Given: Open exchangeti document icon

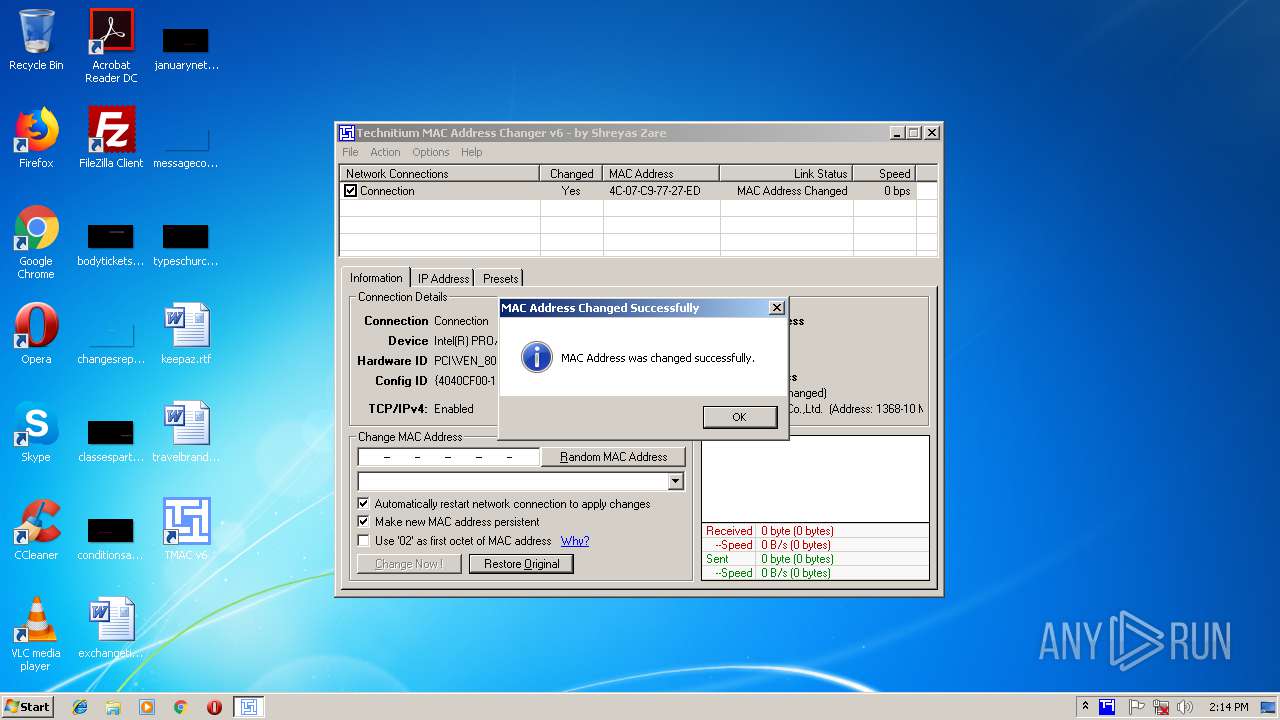Looking at the screenshot, I should pyautogui.click(x=111, y=628).
